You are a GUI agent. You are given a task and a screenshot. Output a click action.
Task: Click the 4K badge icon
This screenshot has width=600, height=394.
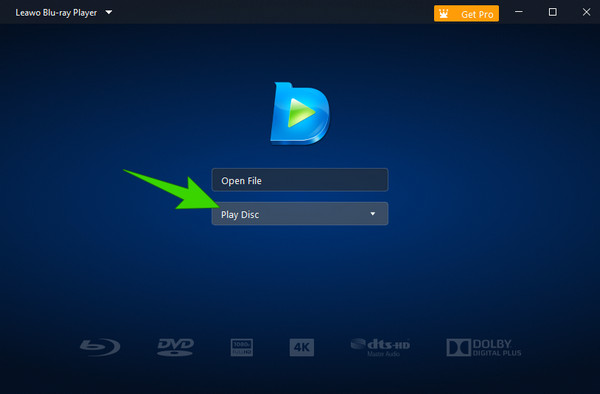302,347
